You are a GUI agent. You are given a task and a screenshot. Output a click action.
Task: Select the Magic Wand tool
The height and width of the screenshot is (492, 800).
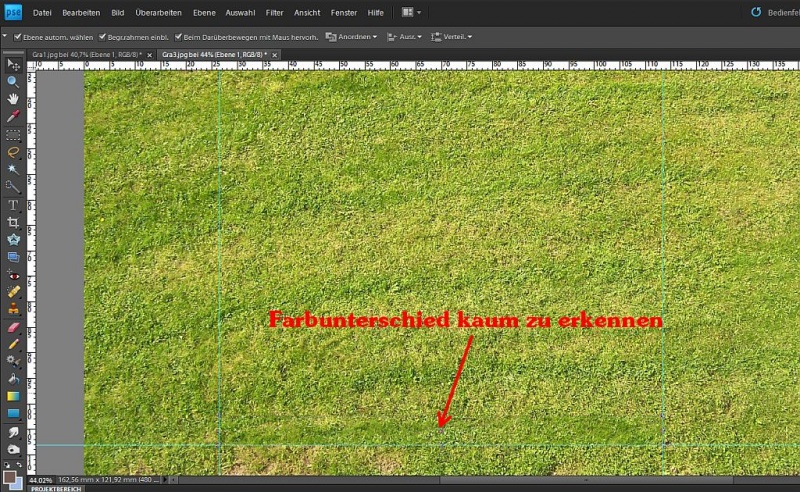click(x=13, y=169)
